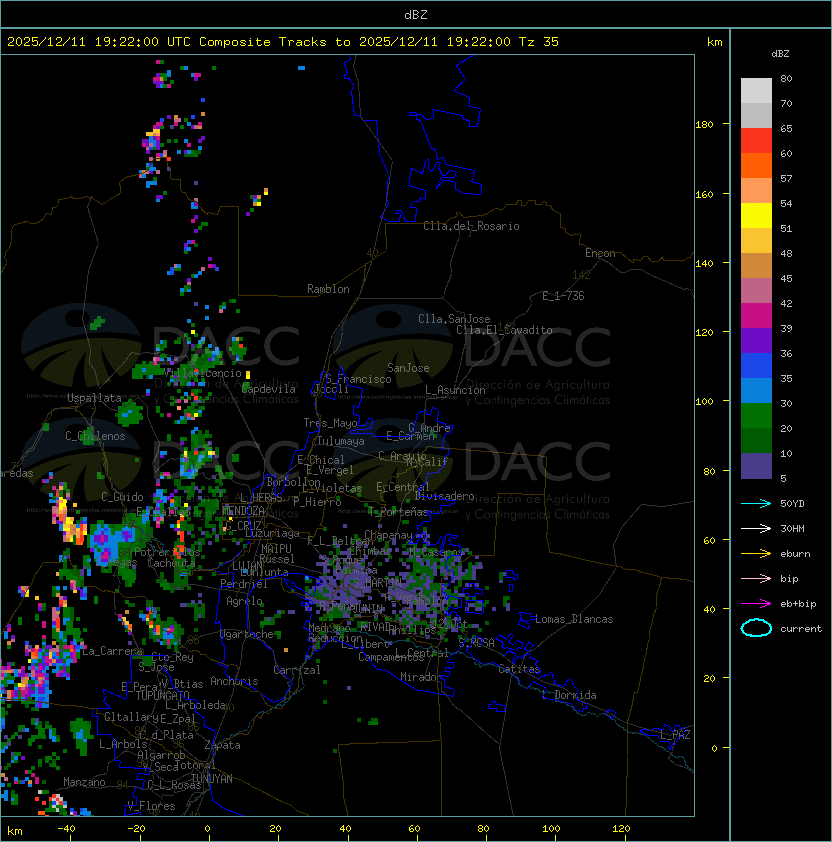
Task: Click the E_1-736 map label
Action: point(563,296)
